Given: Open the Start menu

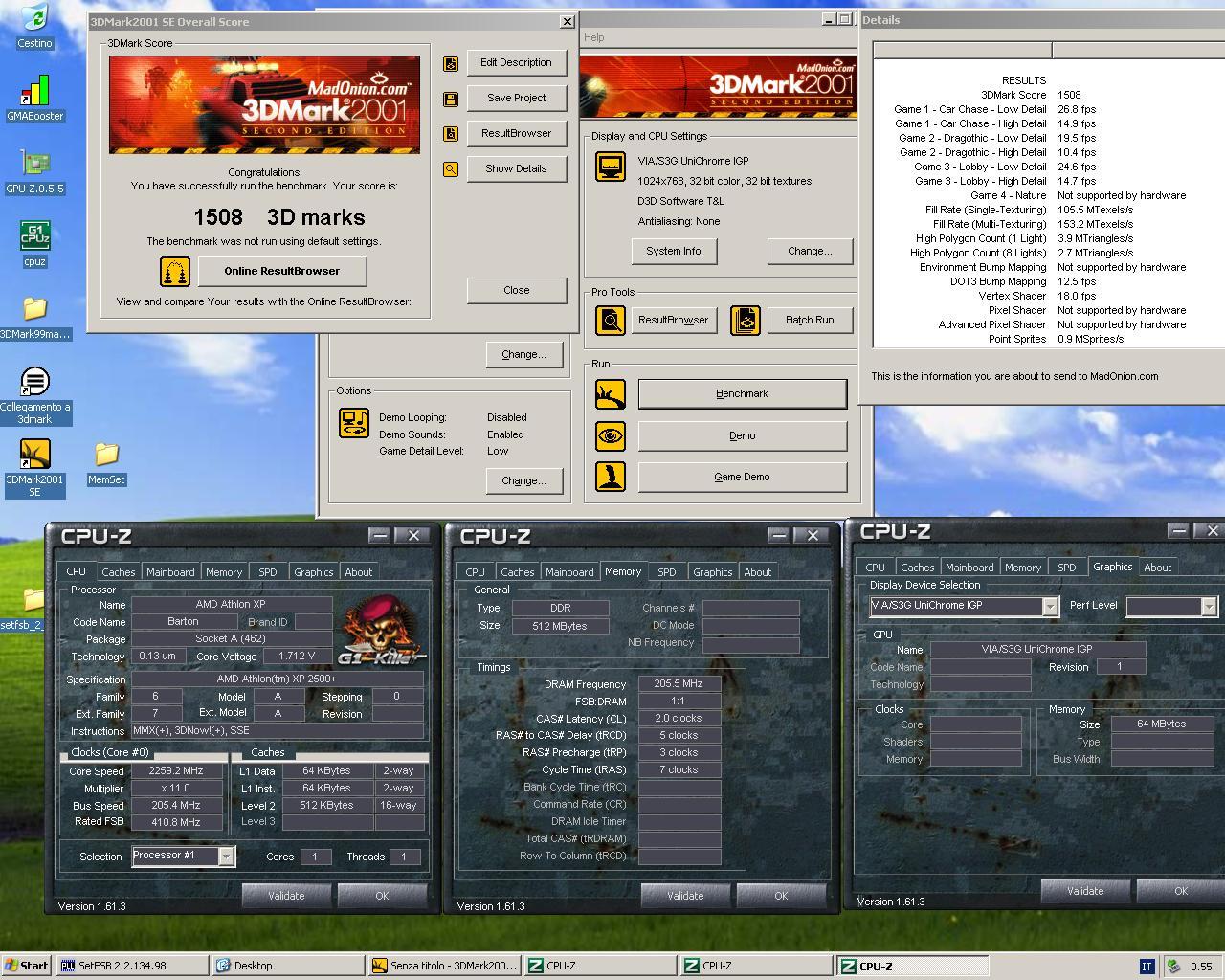Looking at the screenshot, I should click(x=27, y=966).
